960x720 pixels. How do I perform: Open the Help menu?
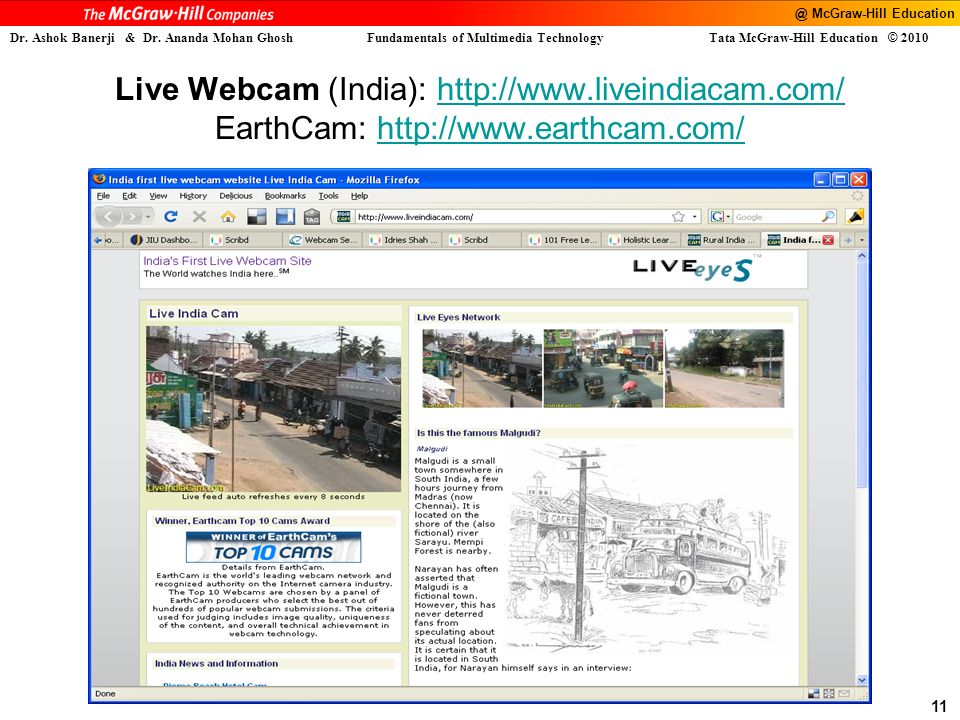[x=359, y=196]
